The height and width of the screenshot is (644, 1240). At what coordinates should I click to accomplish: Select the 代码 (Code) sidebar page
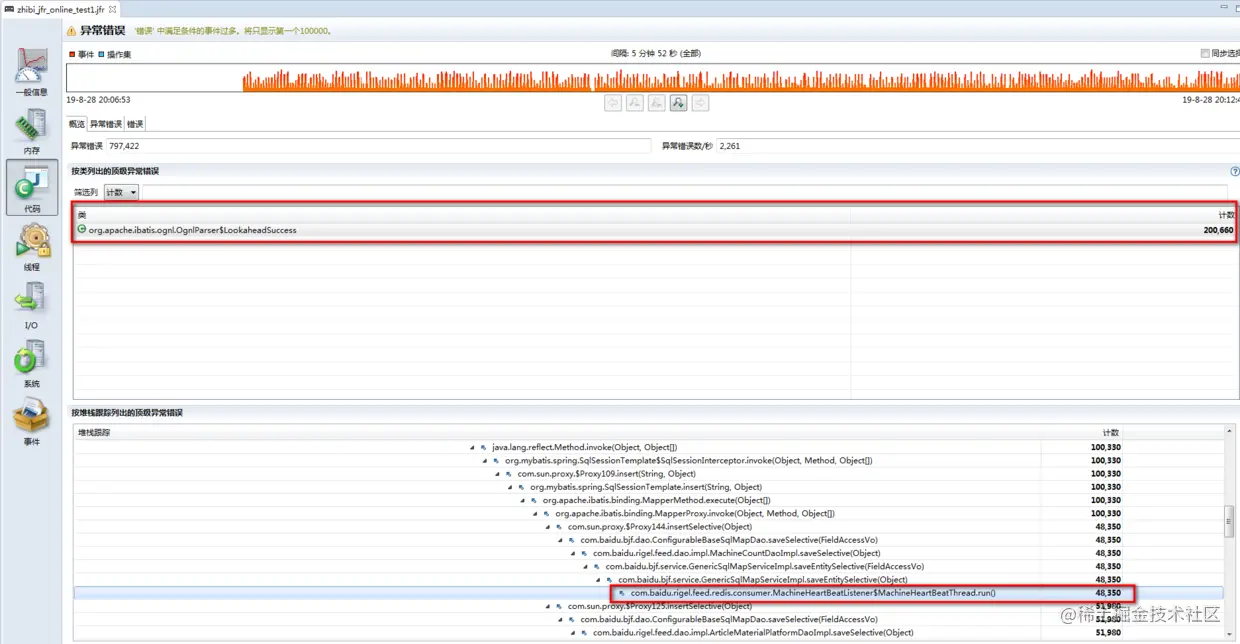click(31, 187)
